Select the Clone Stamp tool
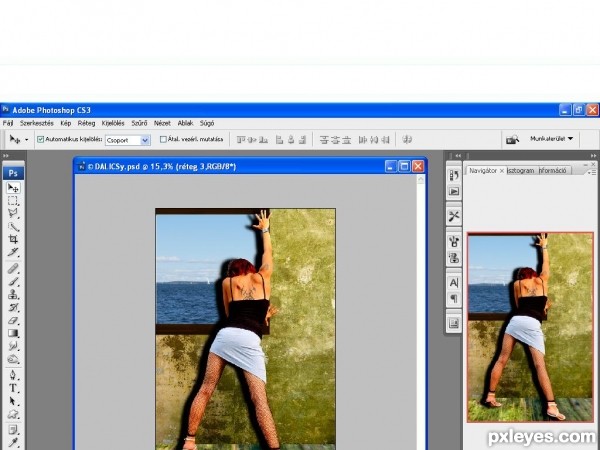Viewport: 600px width, 450px height. pyautogui.click(x=13, y=295)
